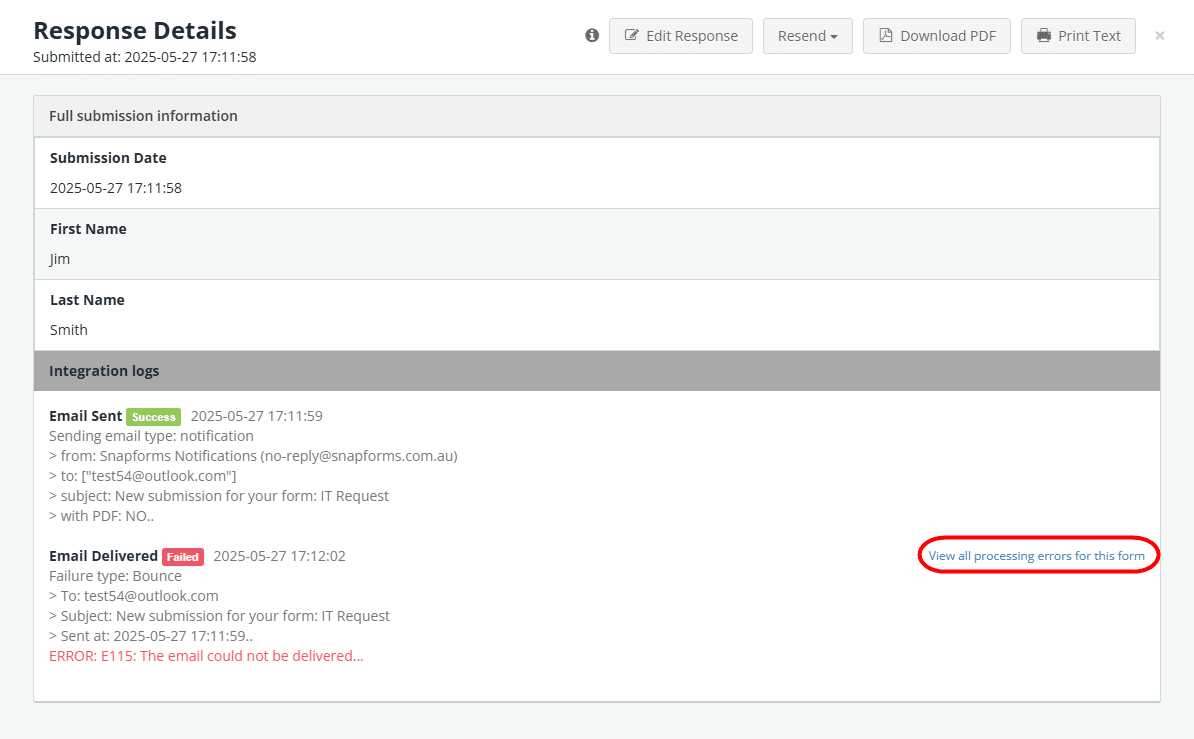
Task: Click the Last Name field label
Action: (x=88, y=300)
